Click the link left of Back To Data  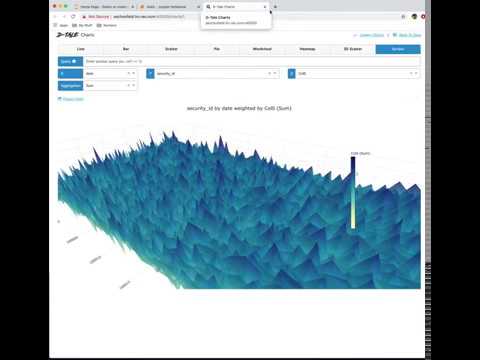[369, 35]
